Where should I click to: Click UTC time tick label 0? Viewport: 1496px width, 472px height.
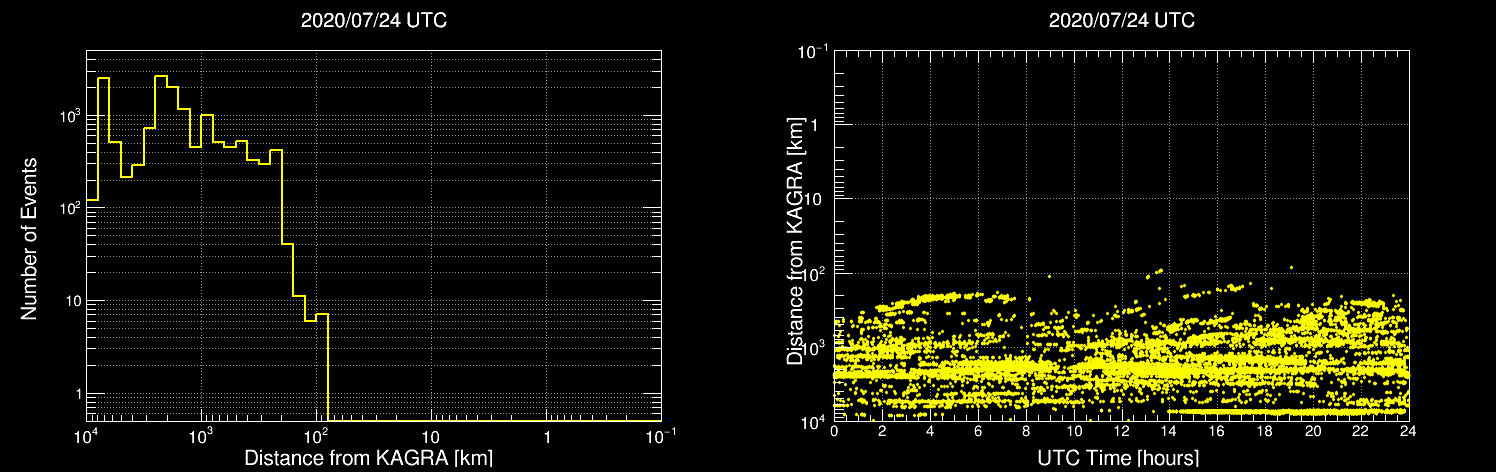click(834, 431)
